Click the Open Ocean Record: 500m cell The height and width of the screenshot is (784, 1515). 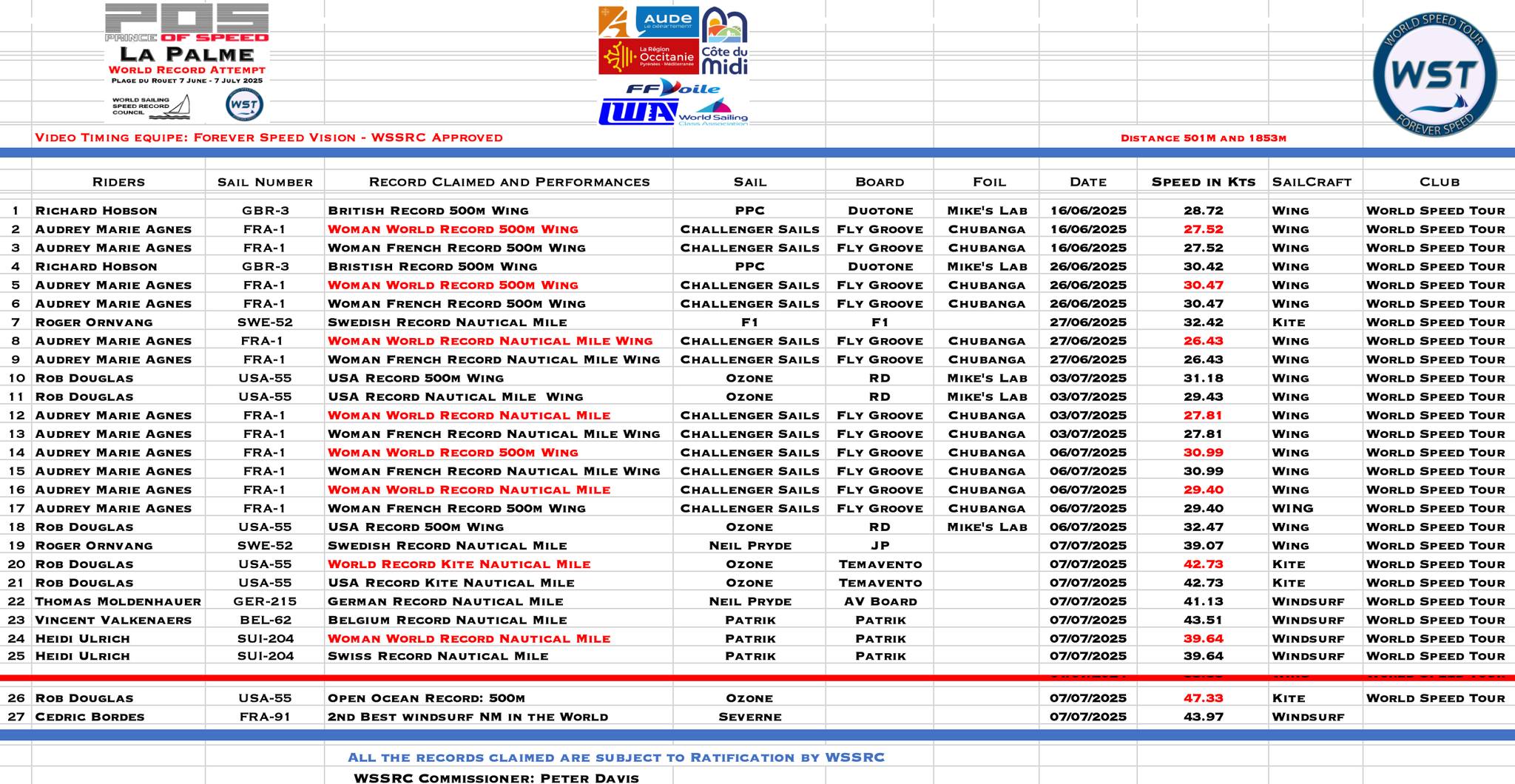click(426, 698)
